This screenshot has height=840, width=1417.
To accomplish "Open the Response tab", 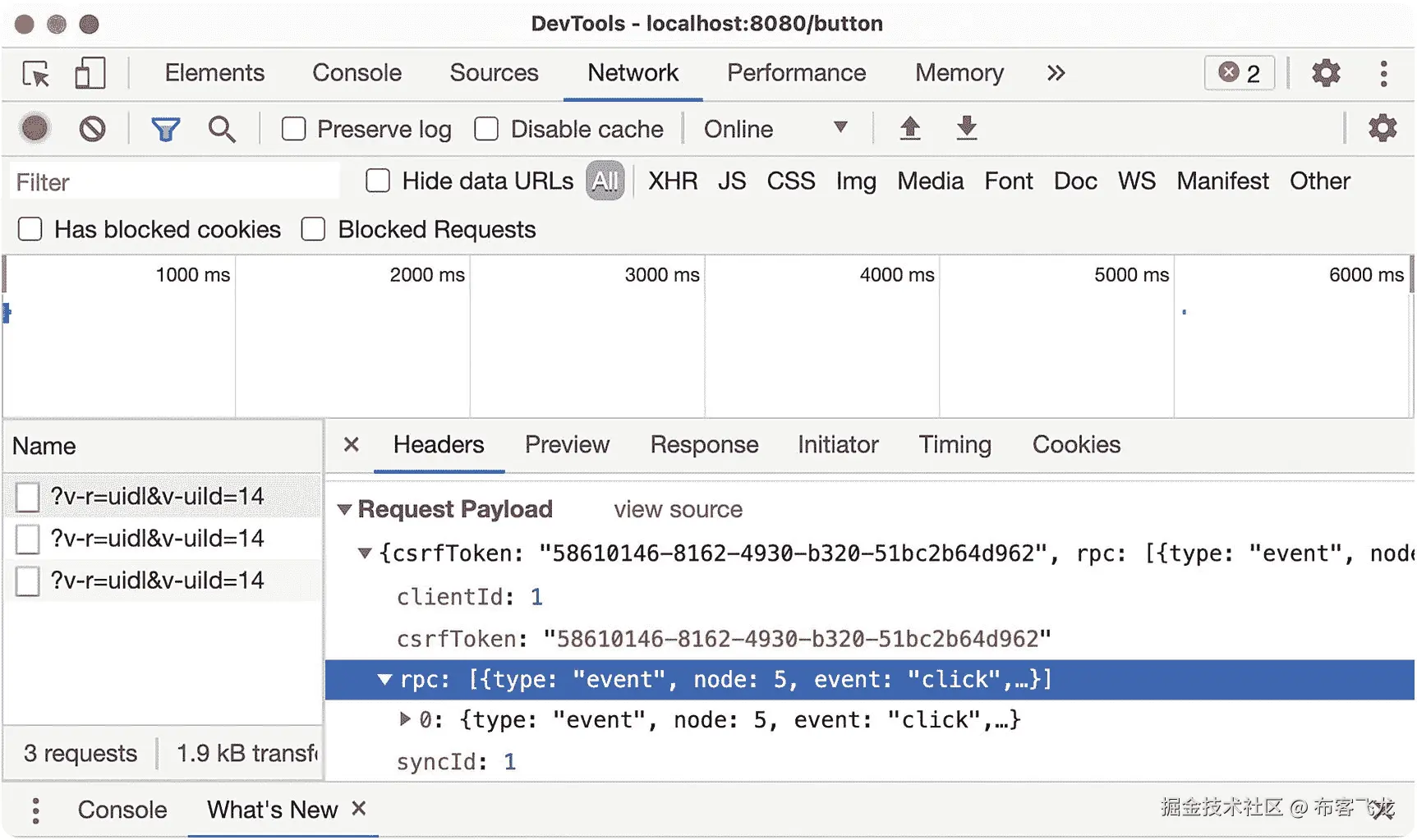I will click(x=704, y=445).
